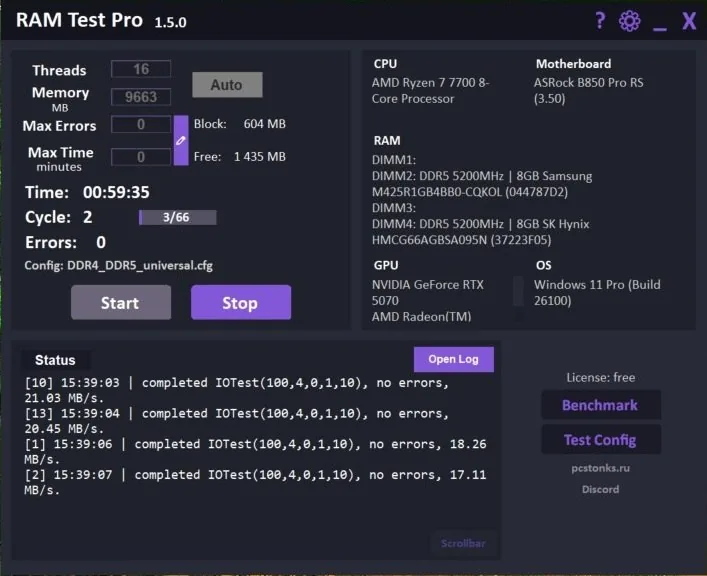Click the Errors: 0 counter

(65, 242)
